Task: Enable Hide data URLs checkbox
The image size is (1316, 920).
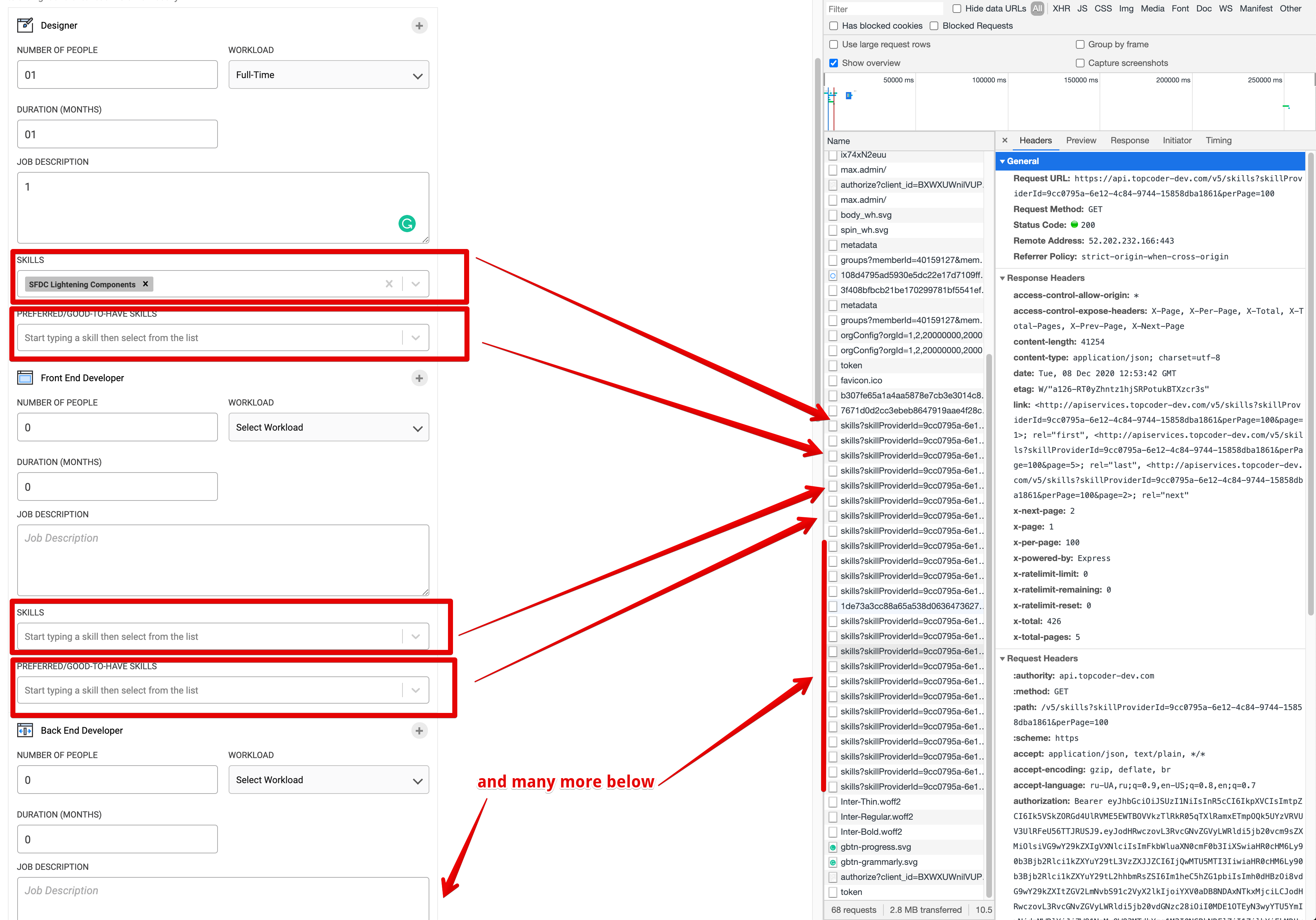Action: [x=957, y=9]
